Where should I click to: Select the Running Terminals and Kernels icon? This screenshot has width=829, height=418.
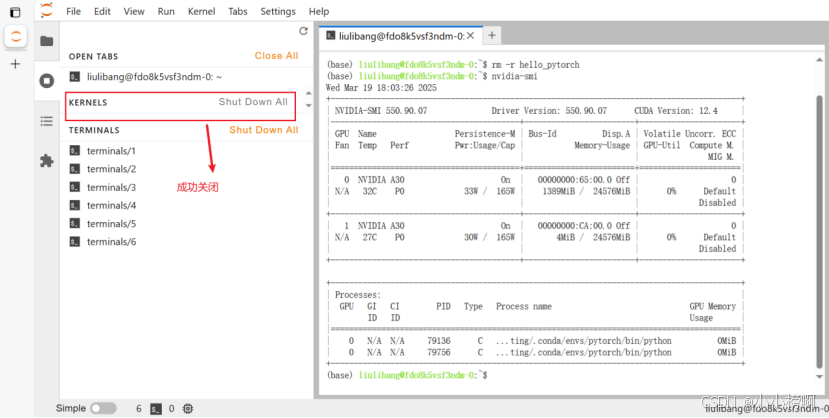(47, 81)
